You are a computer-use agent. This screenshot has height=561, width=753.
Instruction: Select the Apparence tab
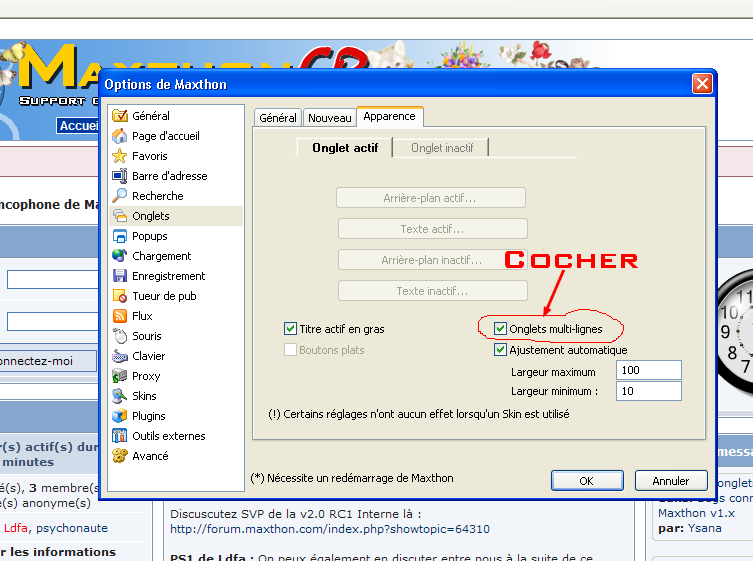click(389, 116)
